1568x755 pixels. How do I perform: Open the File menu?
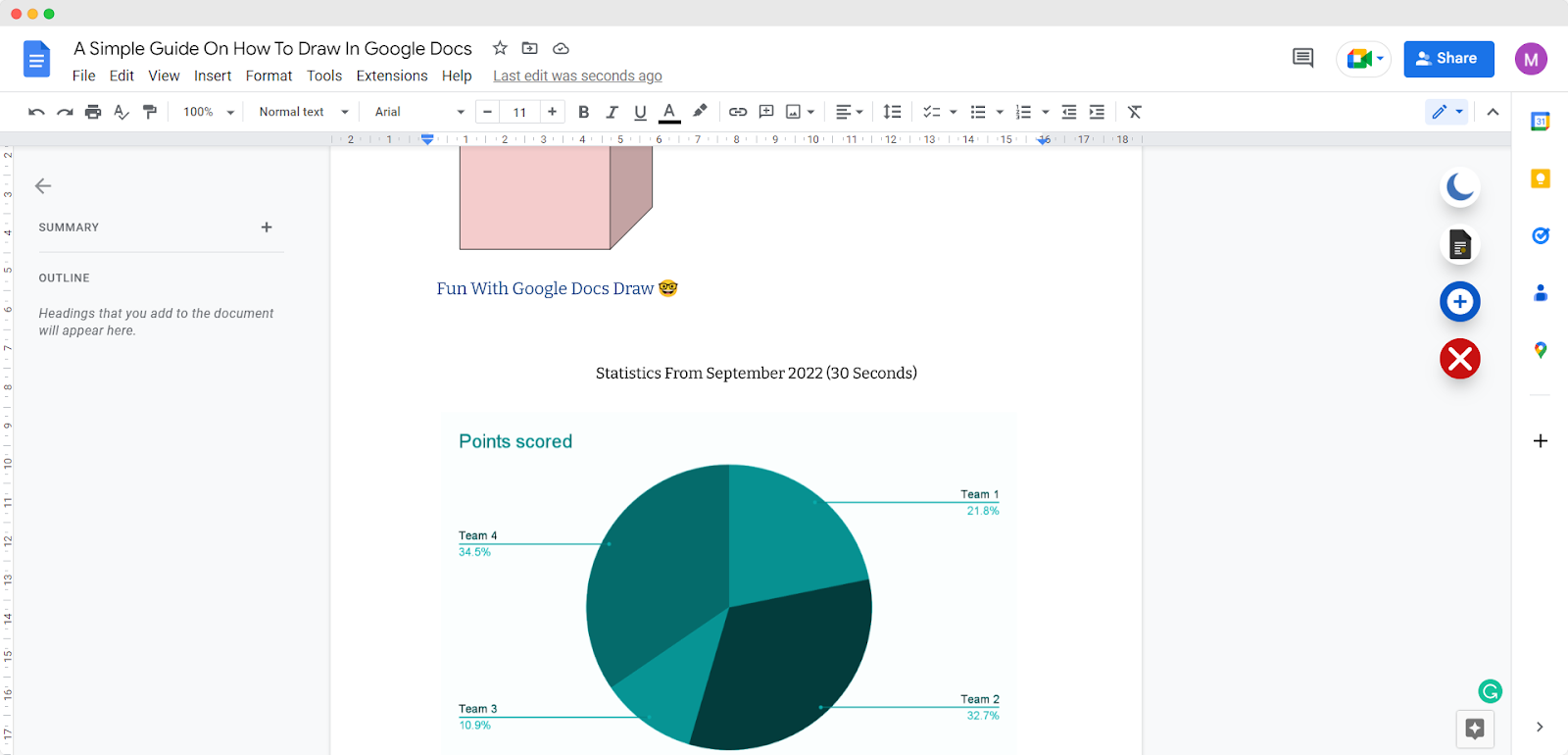point(84,75)
